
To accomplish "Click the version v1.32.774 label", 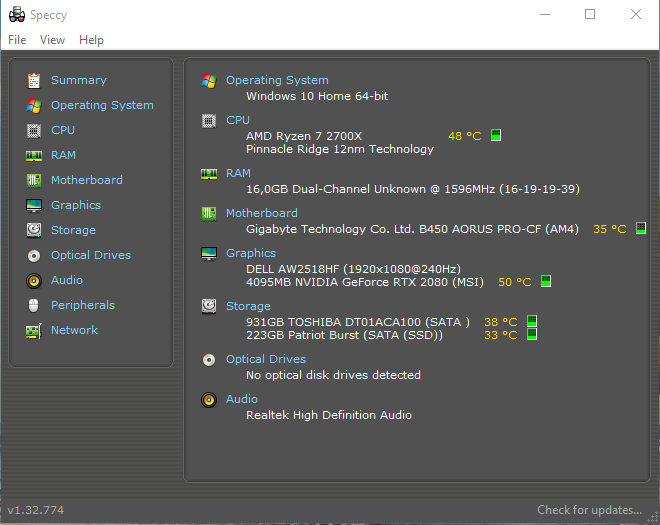I will 36,510.
